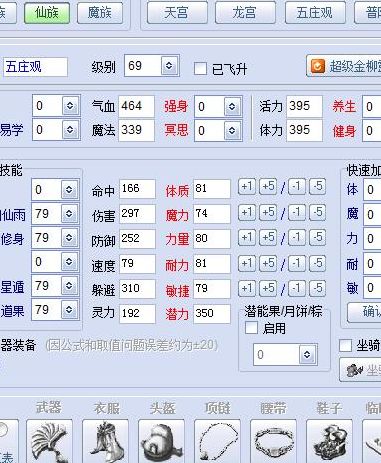Enable the 潜能果/月饼/粽 启用 checkbox

(251, 328)
